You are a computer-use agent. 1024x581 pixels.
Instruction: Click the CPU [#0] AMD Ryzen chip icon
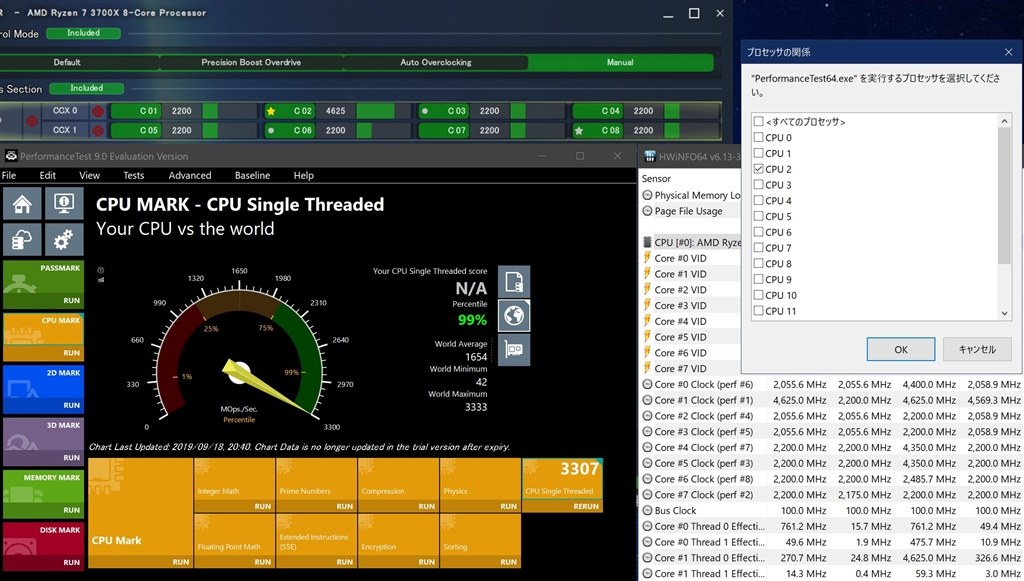pyautogui.click(x=647, y=242)
